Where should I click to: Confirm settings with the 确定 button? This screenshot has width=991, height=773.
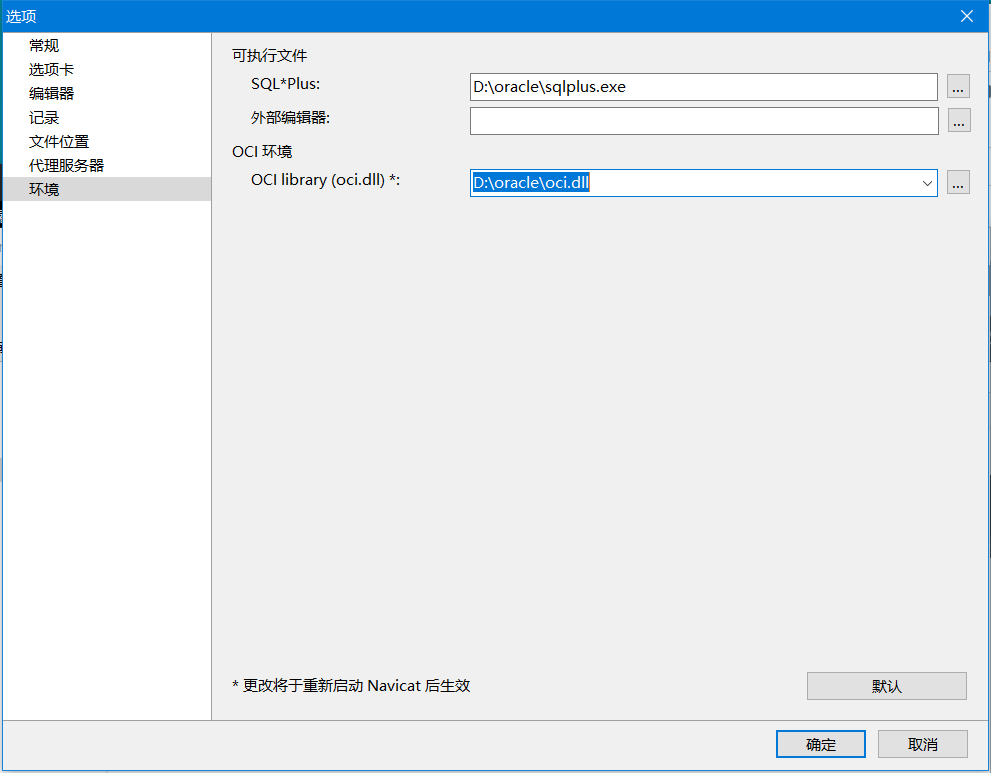(x=820, y=744)
